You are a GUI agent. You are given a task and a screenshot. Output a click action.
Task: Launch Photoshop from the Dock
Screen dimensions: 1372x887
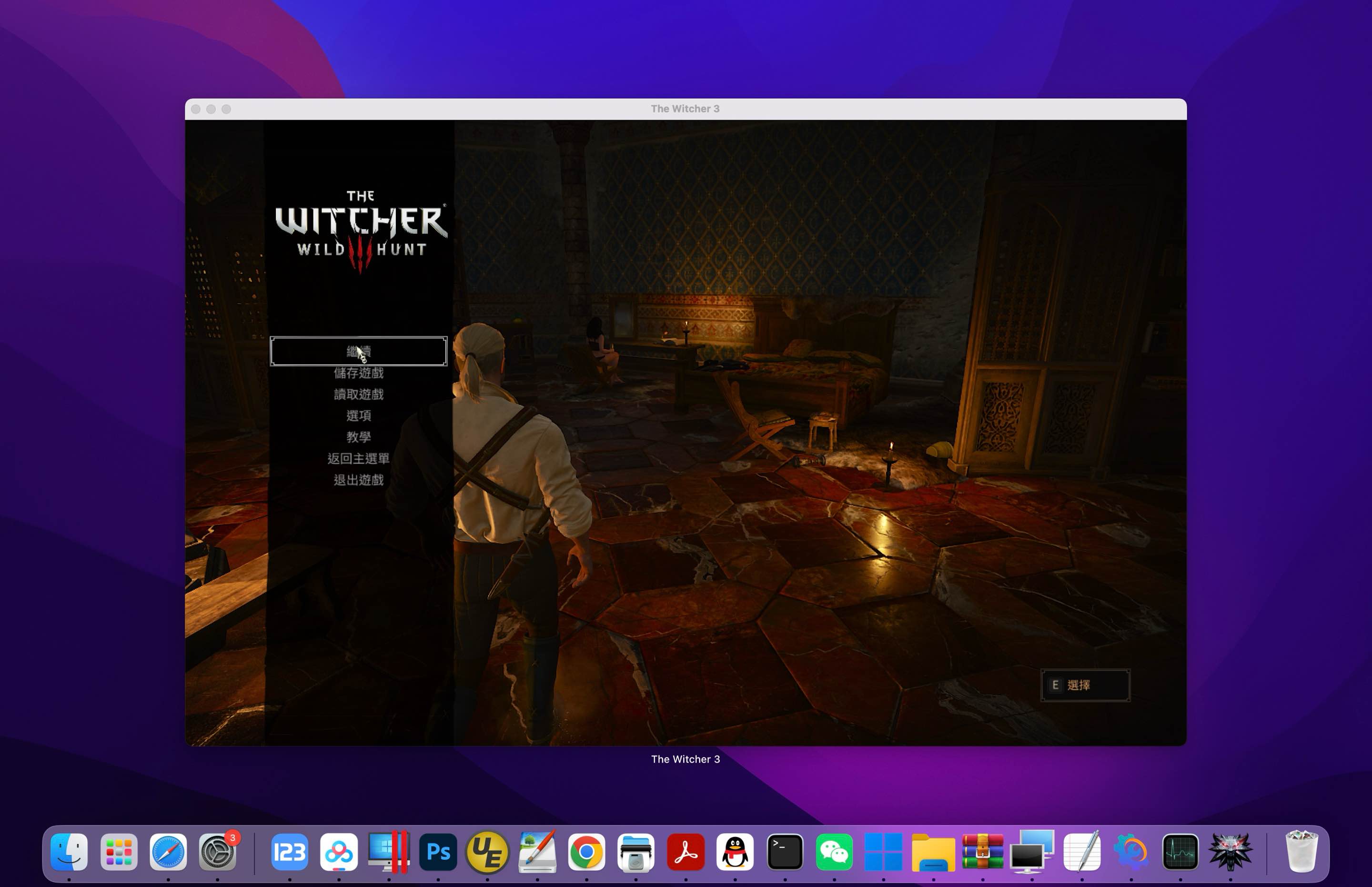pyautogui.click(x=438, y=852)
